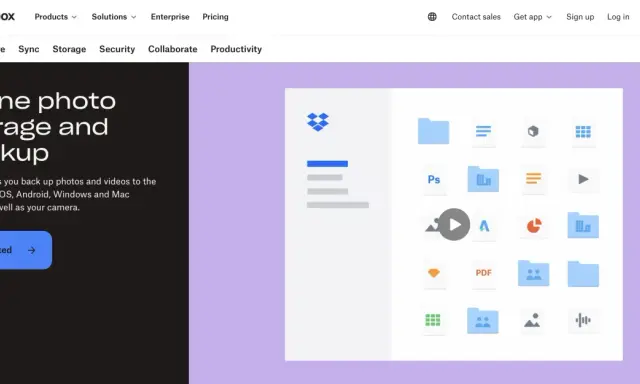This screenshot has height=384, width=640.
Task: Open the Products dropdown menu
Action: (x=56, y=17)
